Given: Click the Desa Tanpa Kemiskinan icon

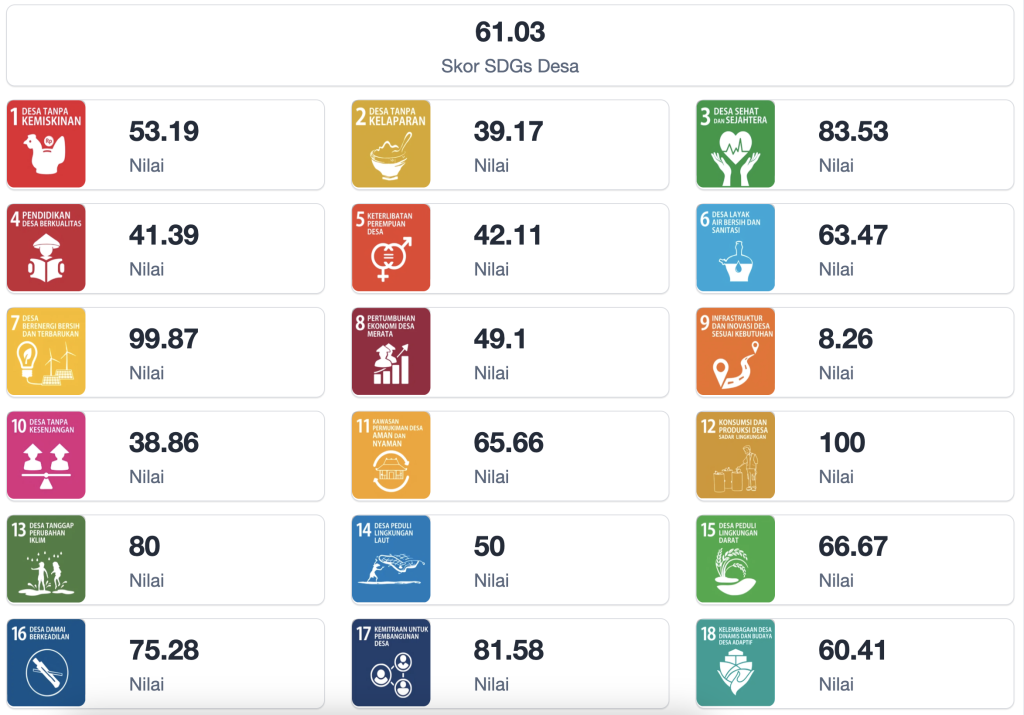Looking at the screenshot, I should point(46,144).
